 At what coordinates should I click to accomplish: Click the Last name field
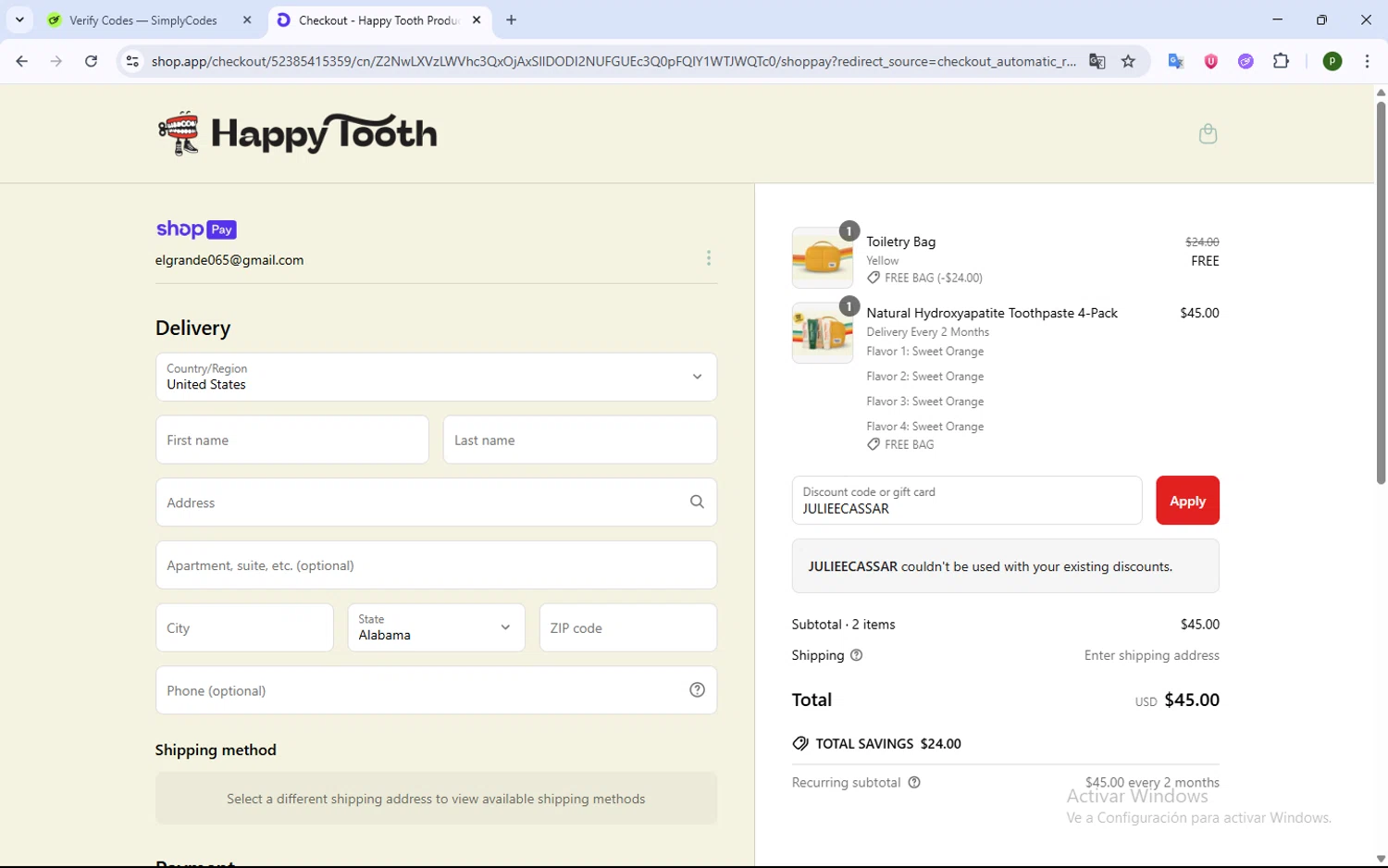point(580,440)
